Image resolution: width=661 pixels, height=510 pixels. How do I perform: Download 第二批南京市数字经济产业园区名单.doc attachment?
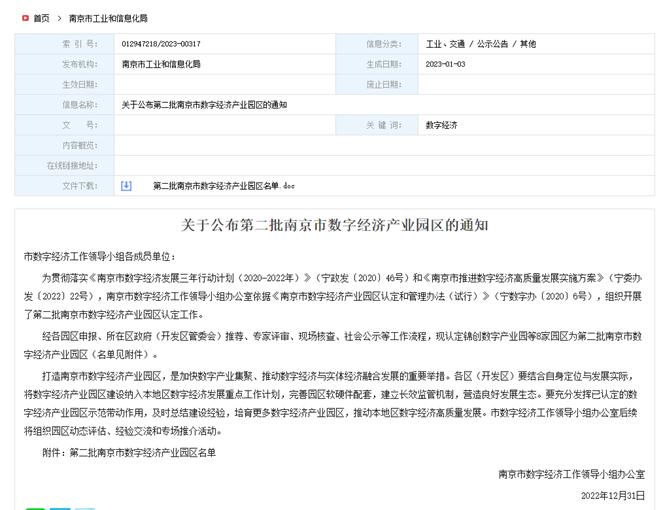(x=223, y=186)
